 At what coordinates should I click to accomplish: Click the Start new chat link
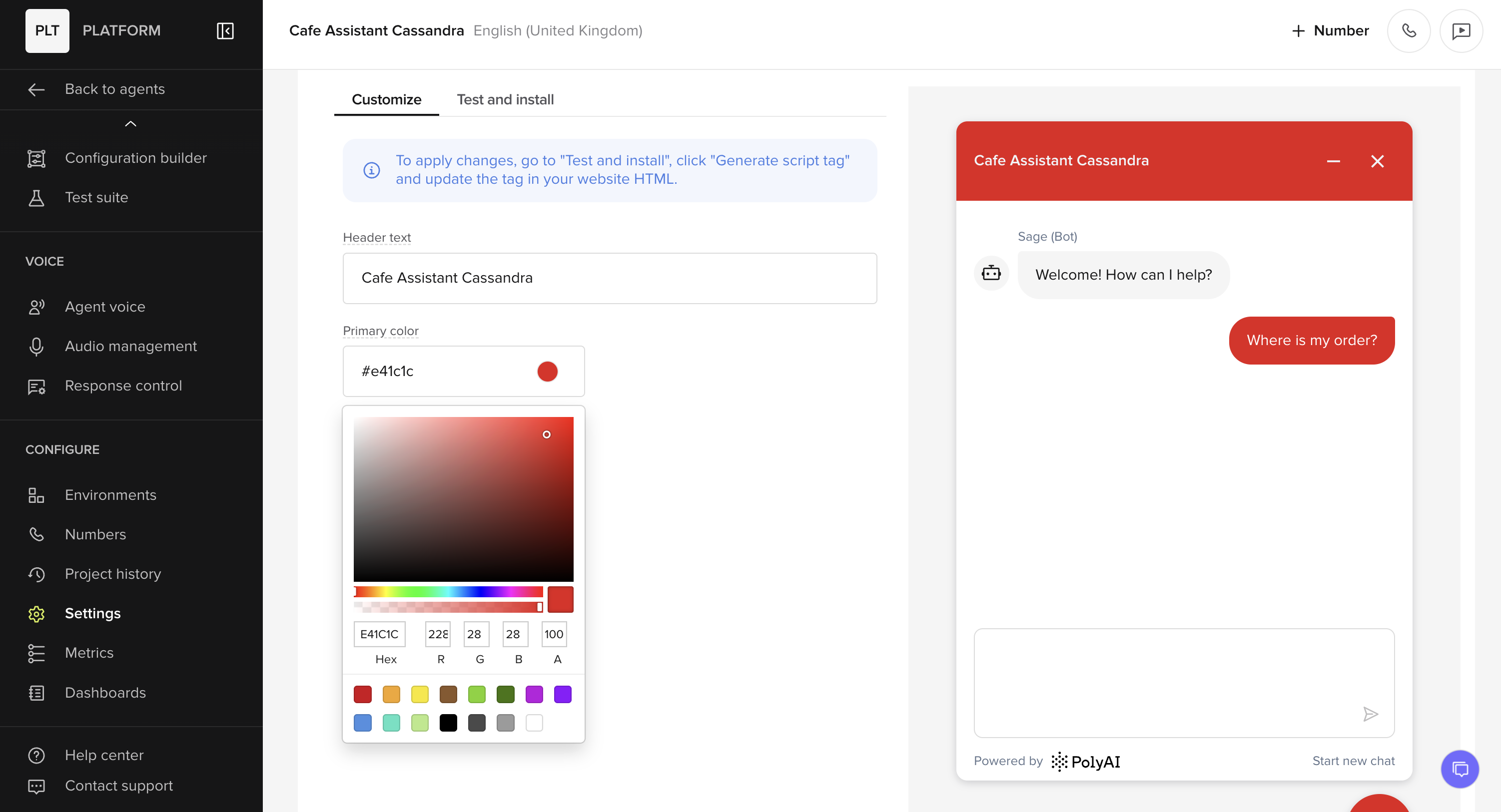pos(1353,761)
